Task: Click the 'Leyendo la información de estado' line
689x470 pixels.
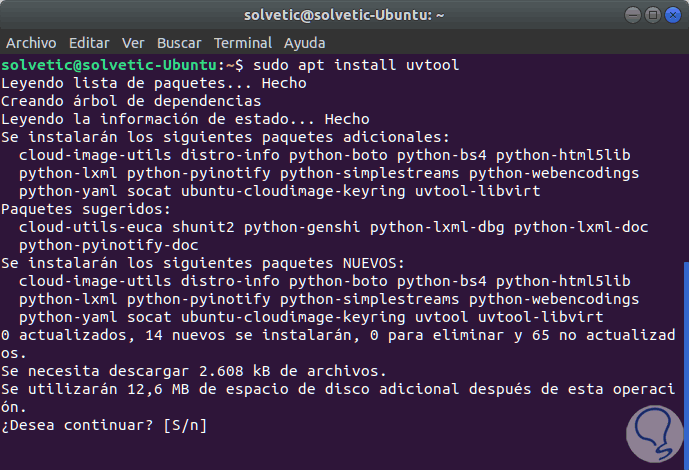Action: 178,119
